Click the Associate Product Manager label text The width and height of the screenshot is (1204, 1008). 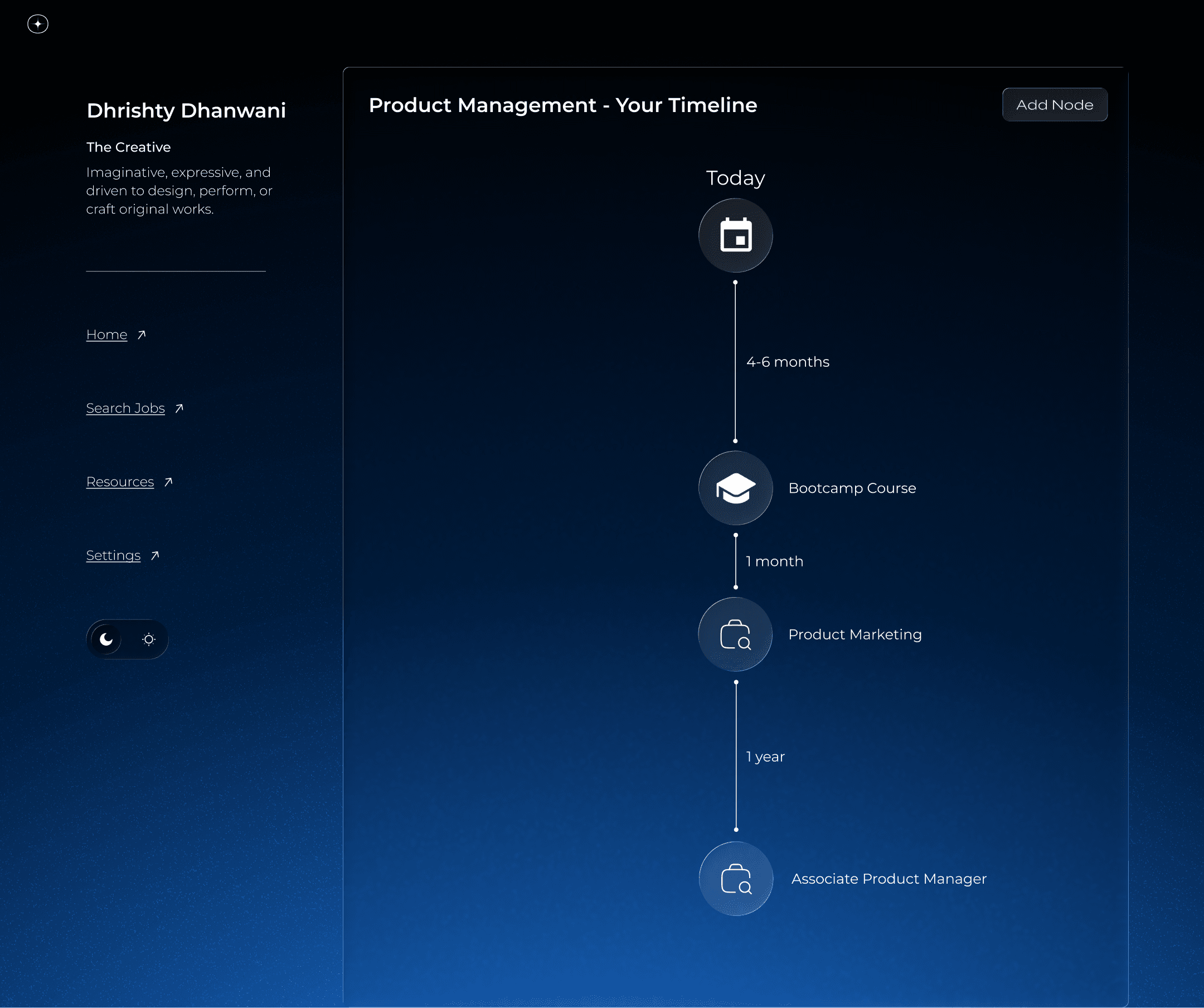coord(889,879)
